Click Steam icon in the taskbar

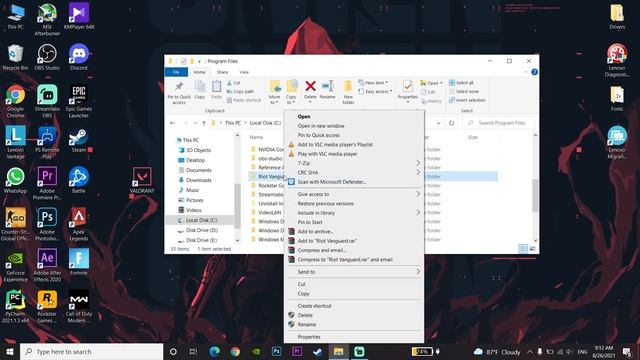(x=318, y=351)
